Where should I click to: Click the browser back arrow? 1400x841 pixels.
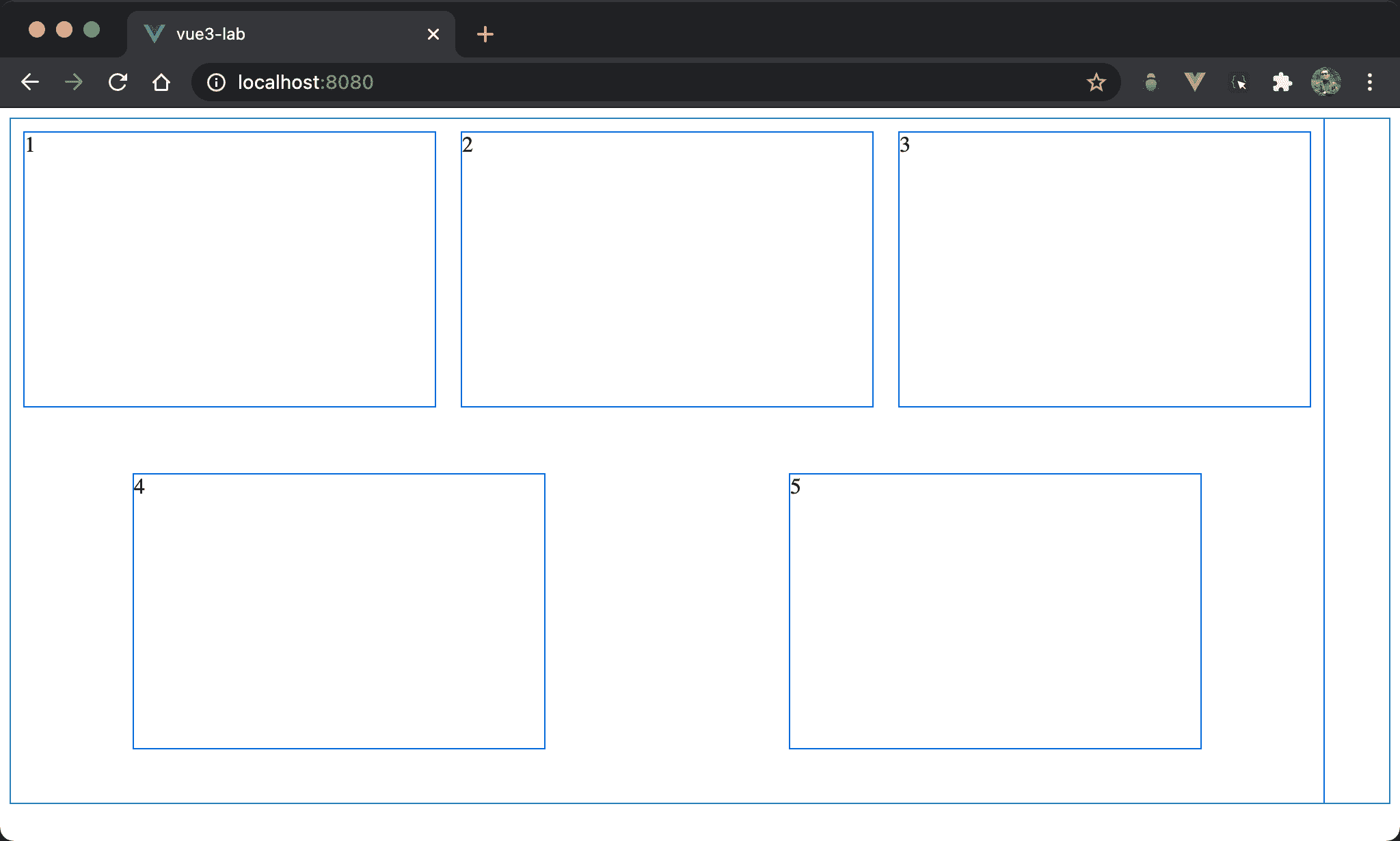pos(30,83)
